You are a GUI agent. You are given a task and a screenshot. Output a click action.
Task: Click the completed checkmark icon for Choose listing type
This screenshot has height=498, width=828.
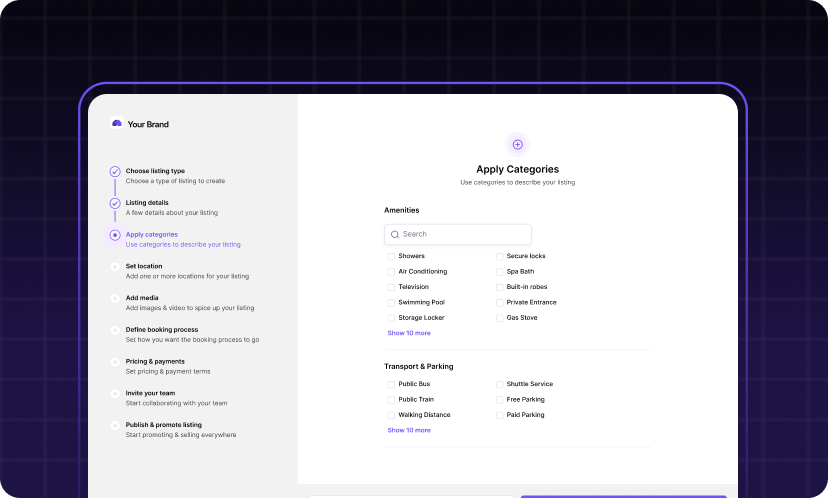115,171
